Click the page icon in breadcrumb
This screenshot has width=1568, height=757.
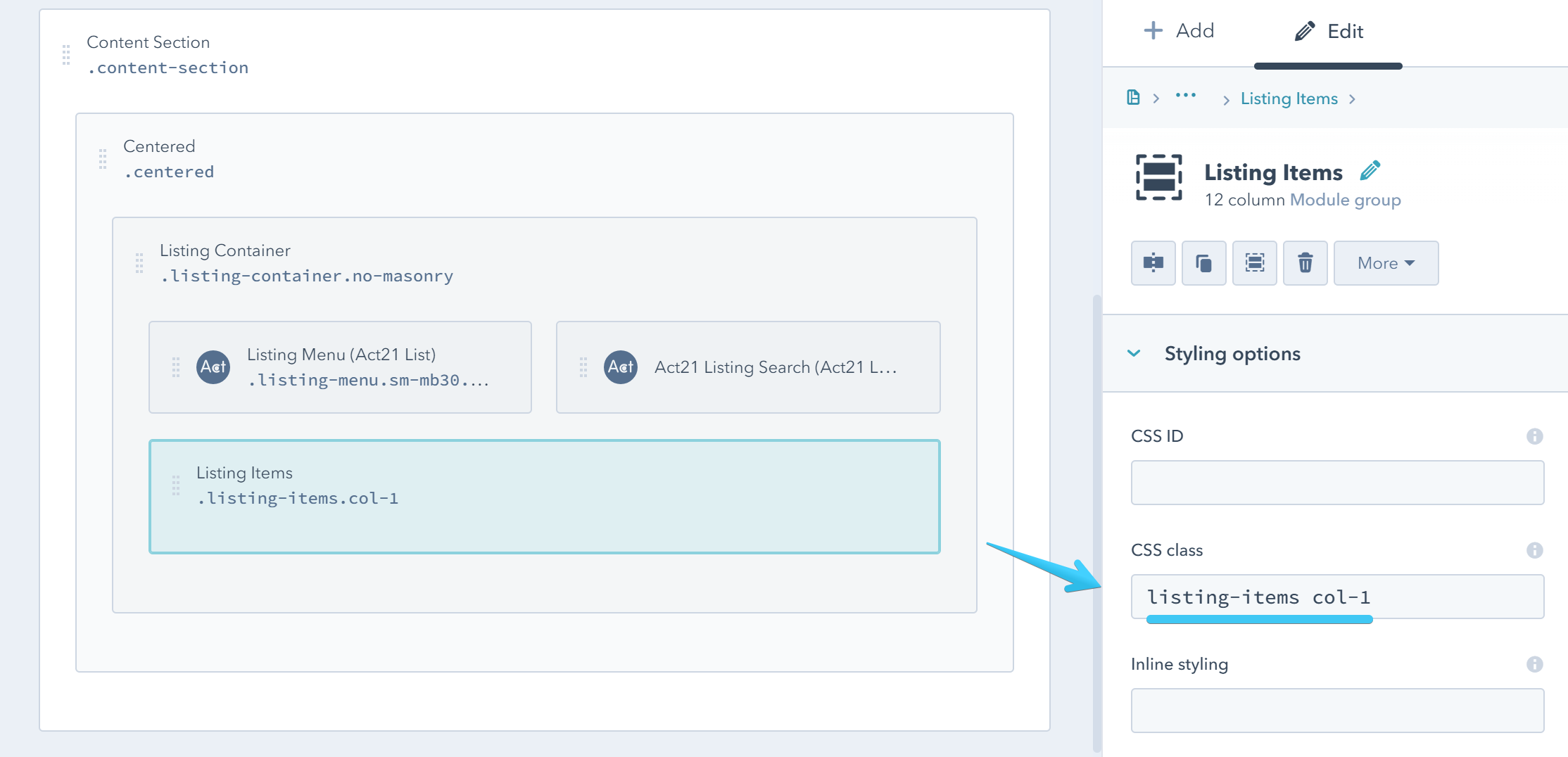pos(1133,98)
